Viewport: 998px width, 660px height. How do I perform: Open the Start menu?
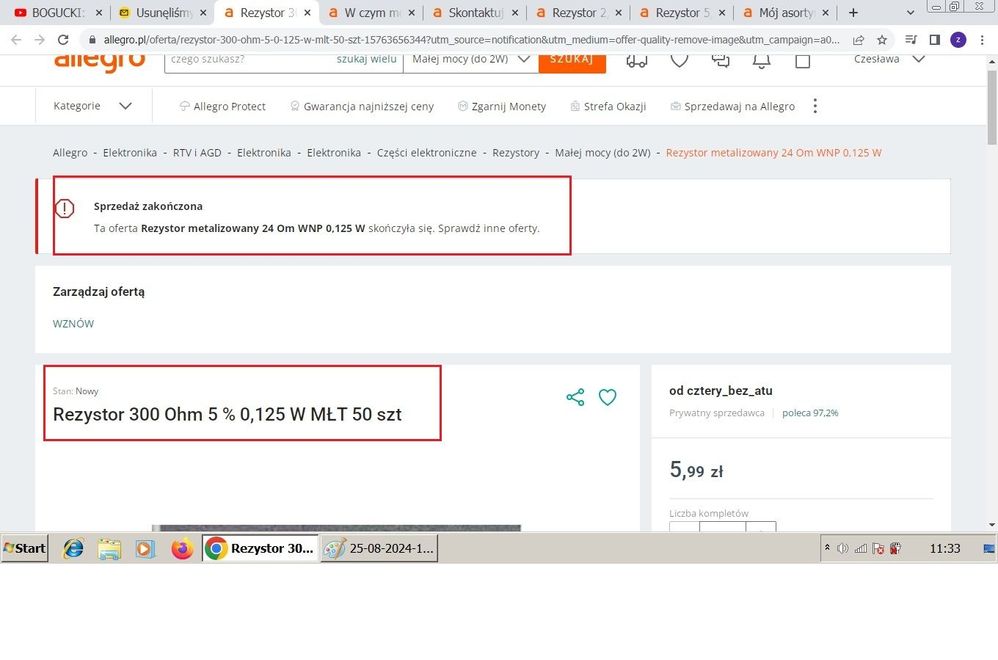25,548
